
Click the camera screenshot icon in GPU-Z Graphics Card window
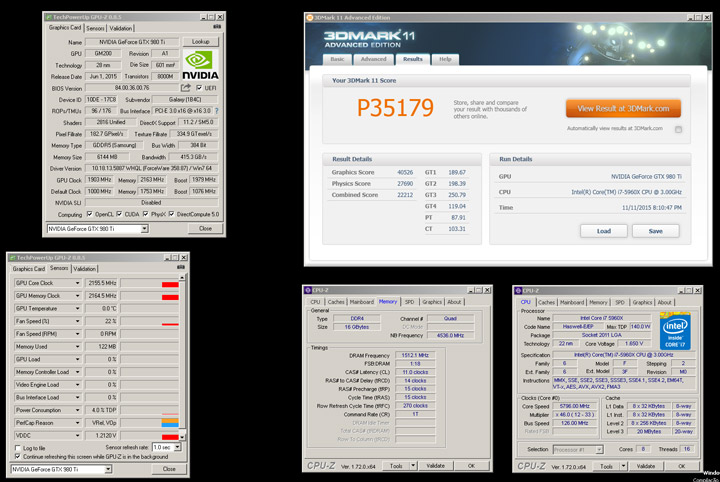click(x=217, y=27)
